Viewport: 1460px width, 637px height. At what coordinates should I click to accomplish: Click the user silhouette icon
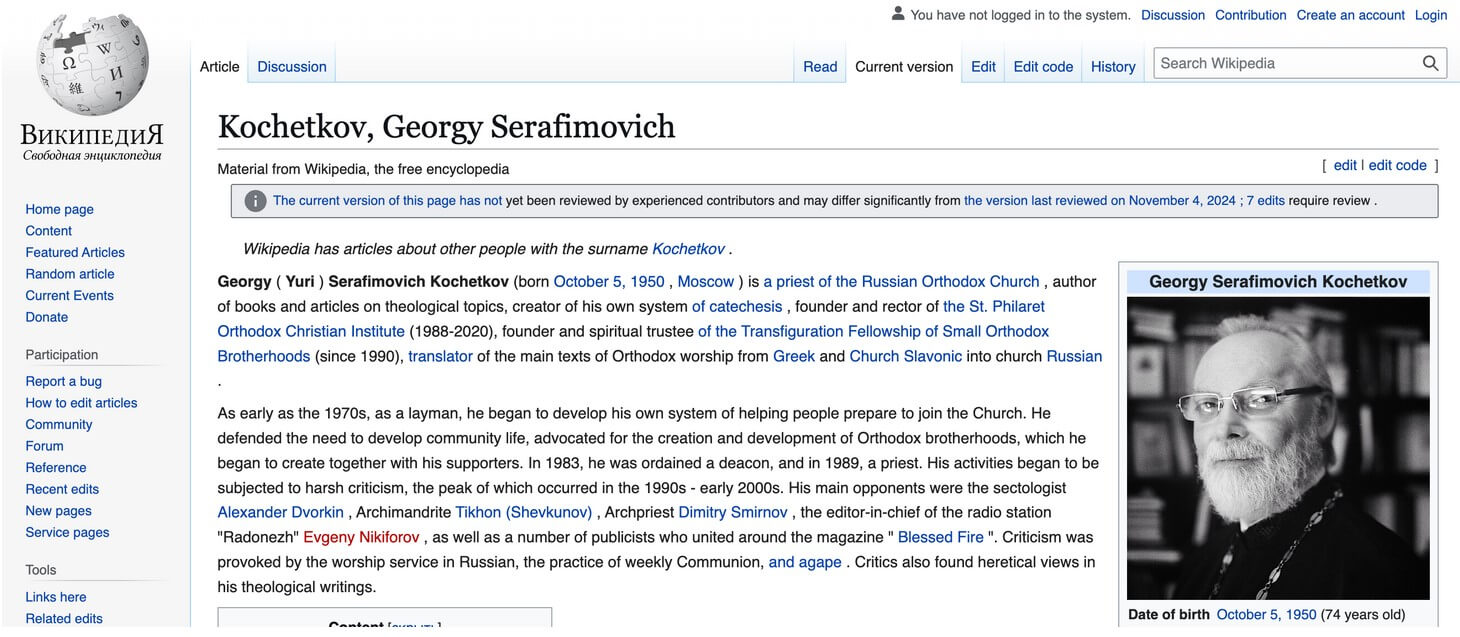tap(898, 14)
